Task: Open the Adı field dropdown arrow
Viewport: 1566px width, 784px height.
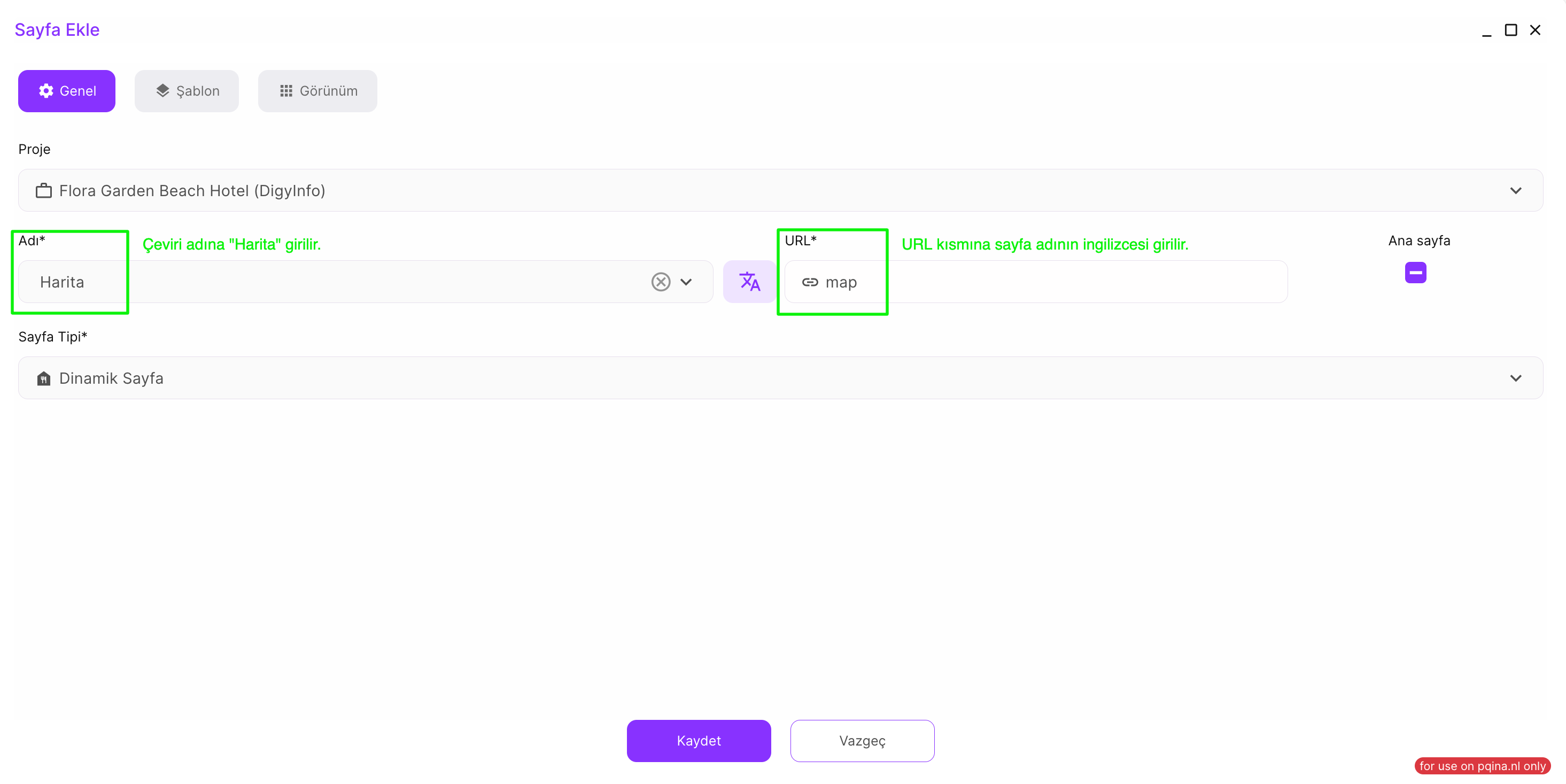Action: click(686, 282)
